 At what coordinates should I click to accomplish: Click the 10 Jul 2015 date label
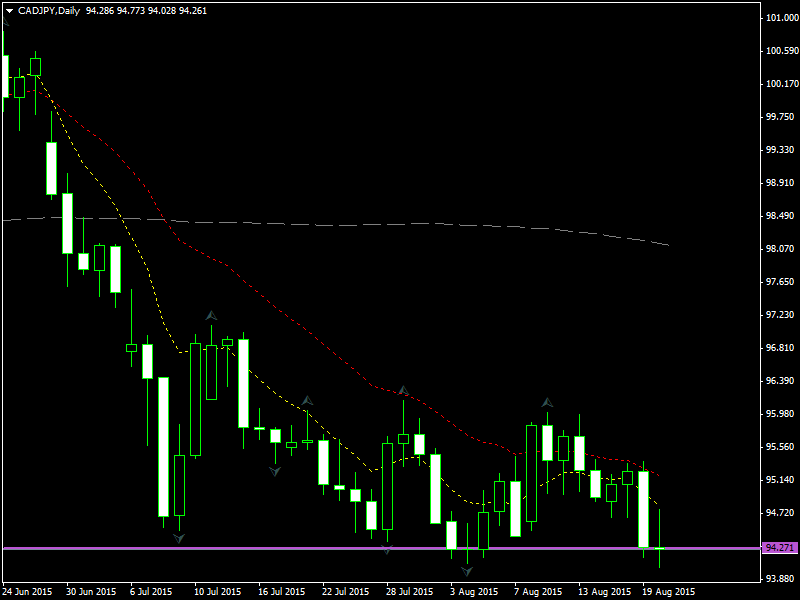[x=217, y=592]
